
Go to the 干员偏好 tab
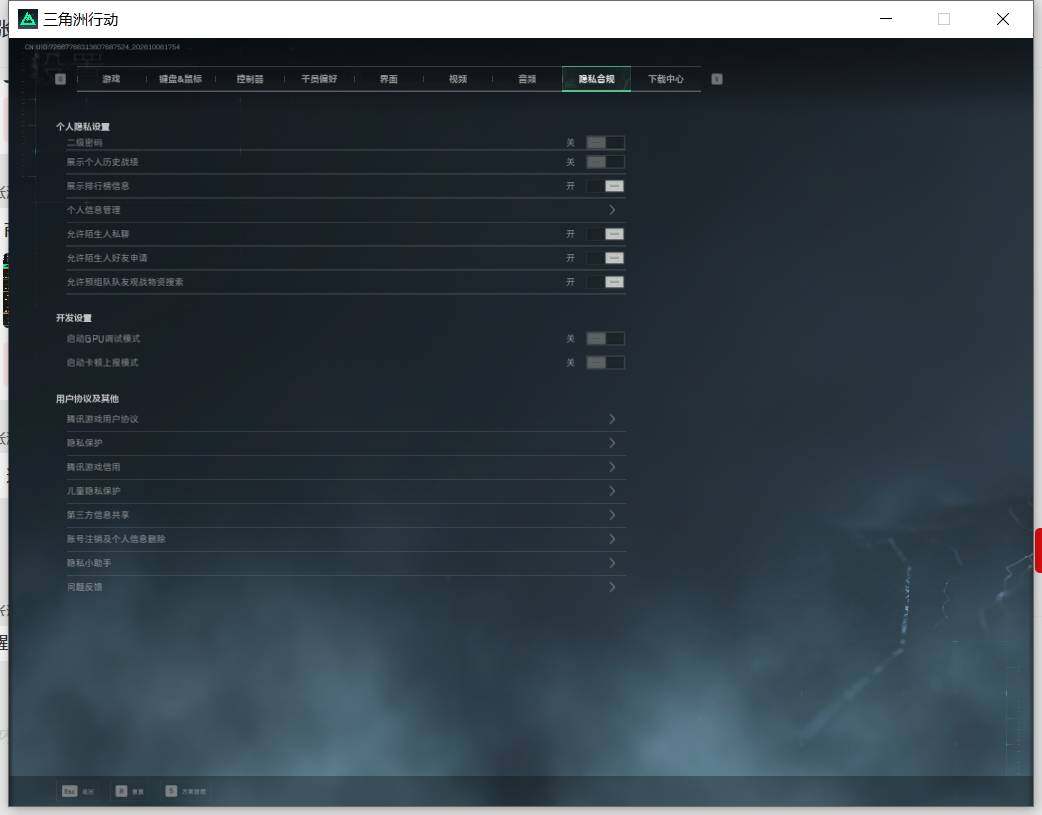[x=319, y=79]
